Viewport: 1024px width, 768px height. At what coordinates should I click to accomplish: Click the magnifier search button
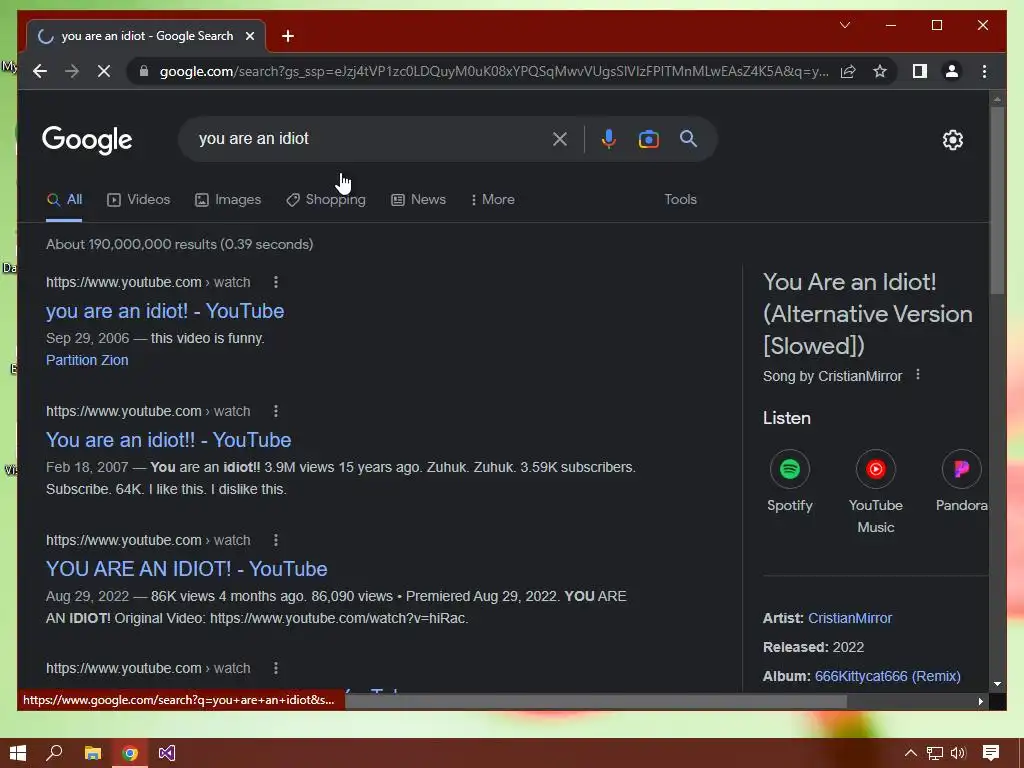pyautogui.click(x=688, y=138)
